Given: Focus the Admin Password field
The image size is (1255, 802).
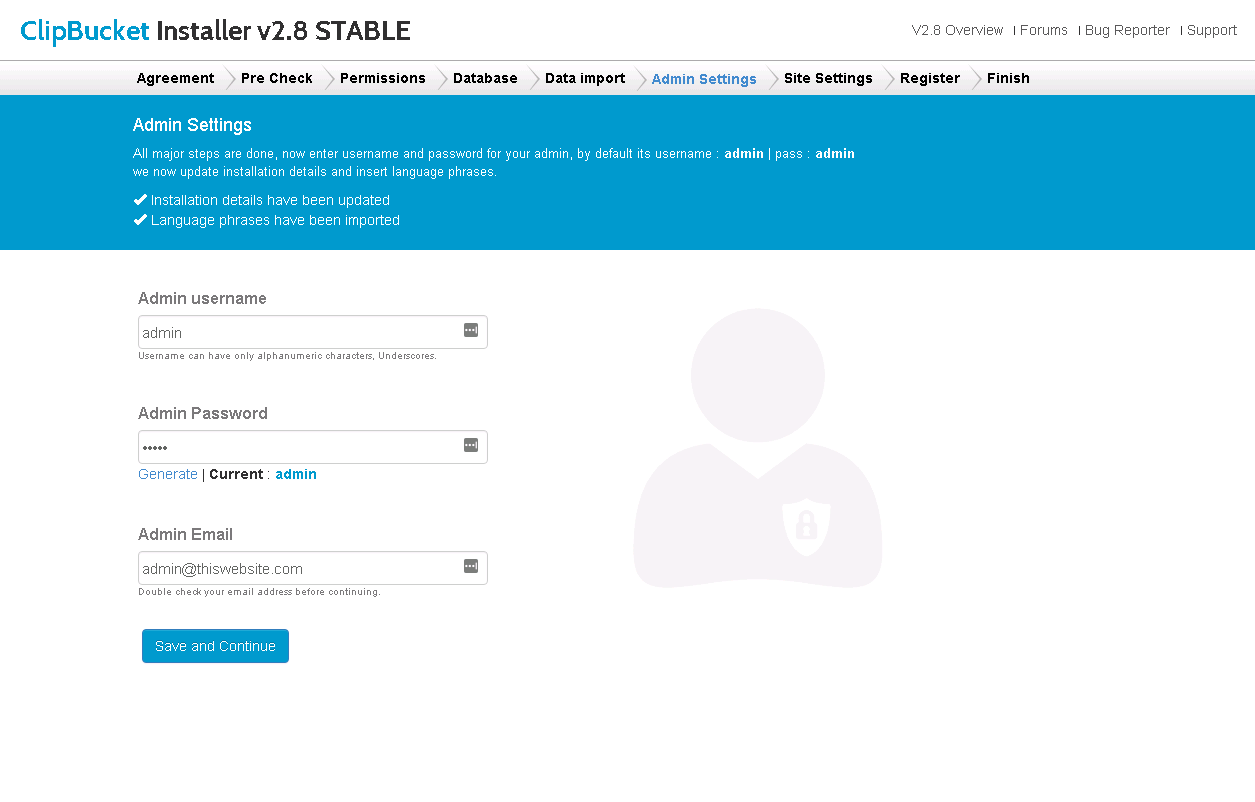Looking at the screenshot, I should [x=300, y=447].
